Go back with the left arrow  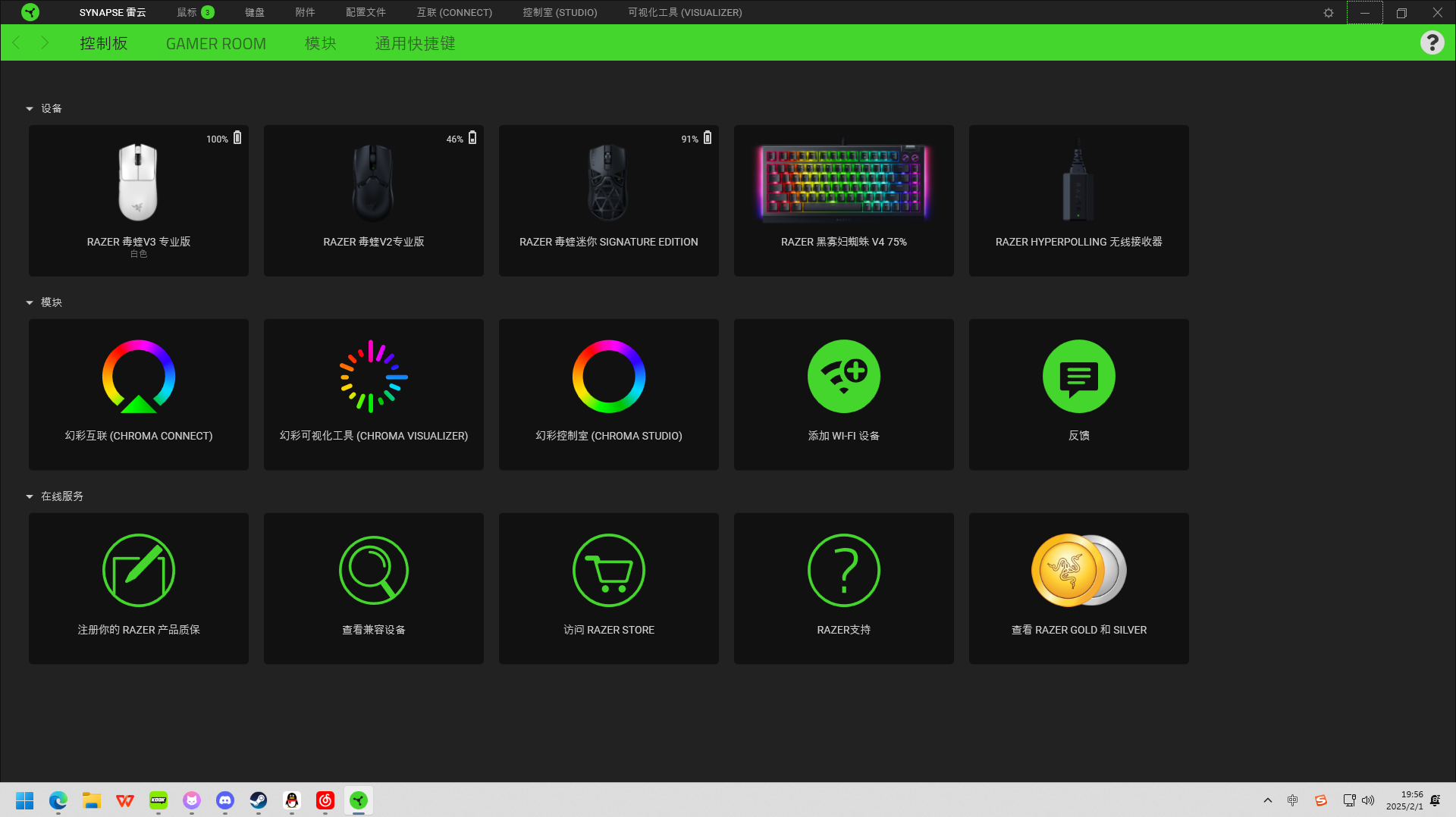coord(17,42)
